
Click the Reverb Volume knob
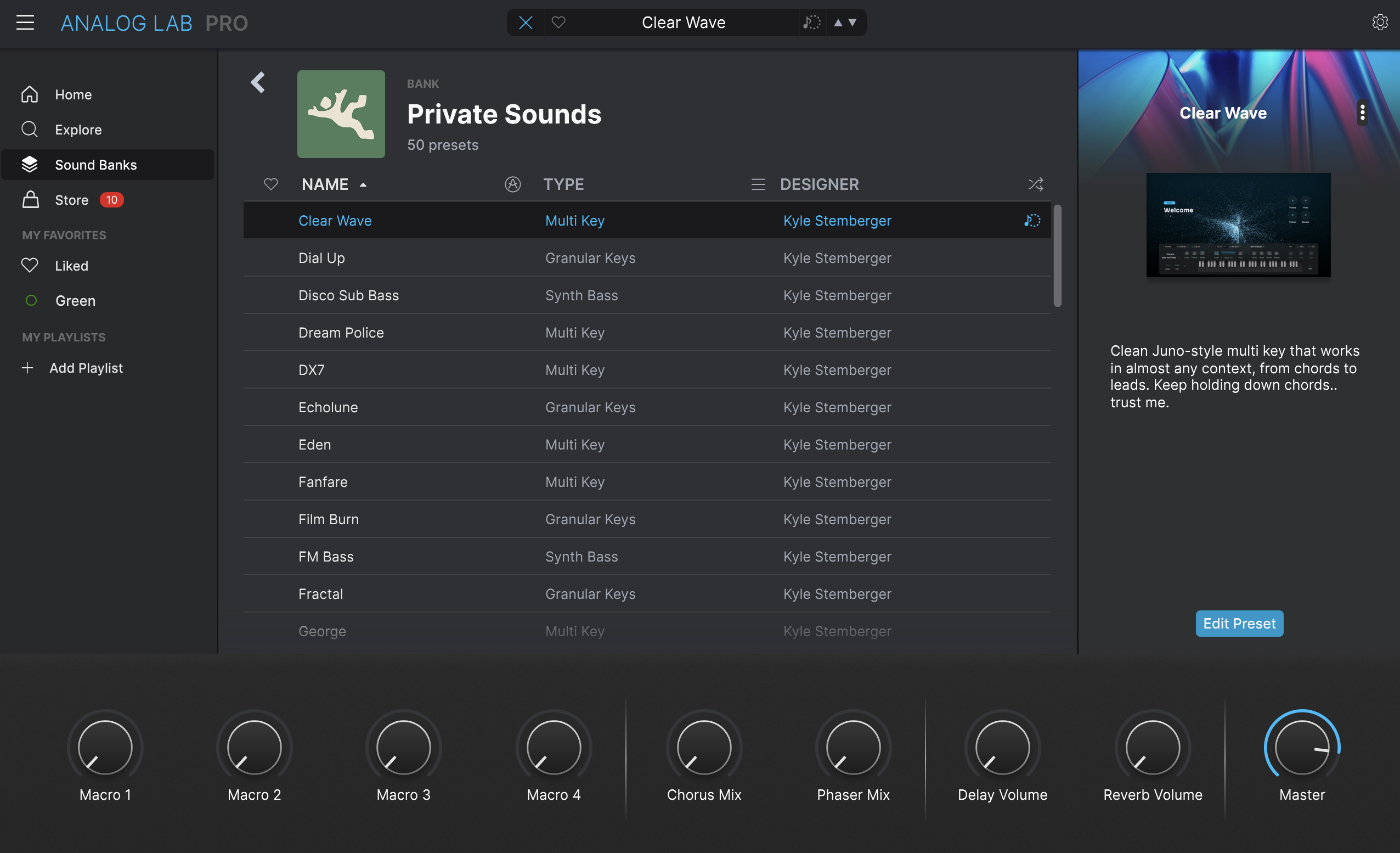pos(1153,747)
